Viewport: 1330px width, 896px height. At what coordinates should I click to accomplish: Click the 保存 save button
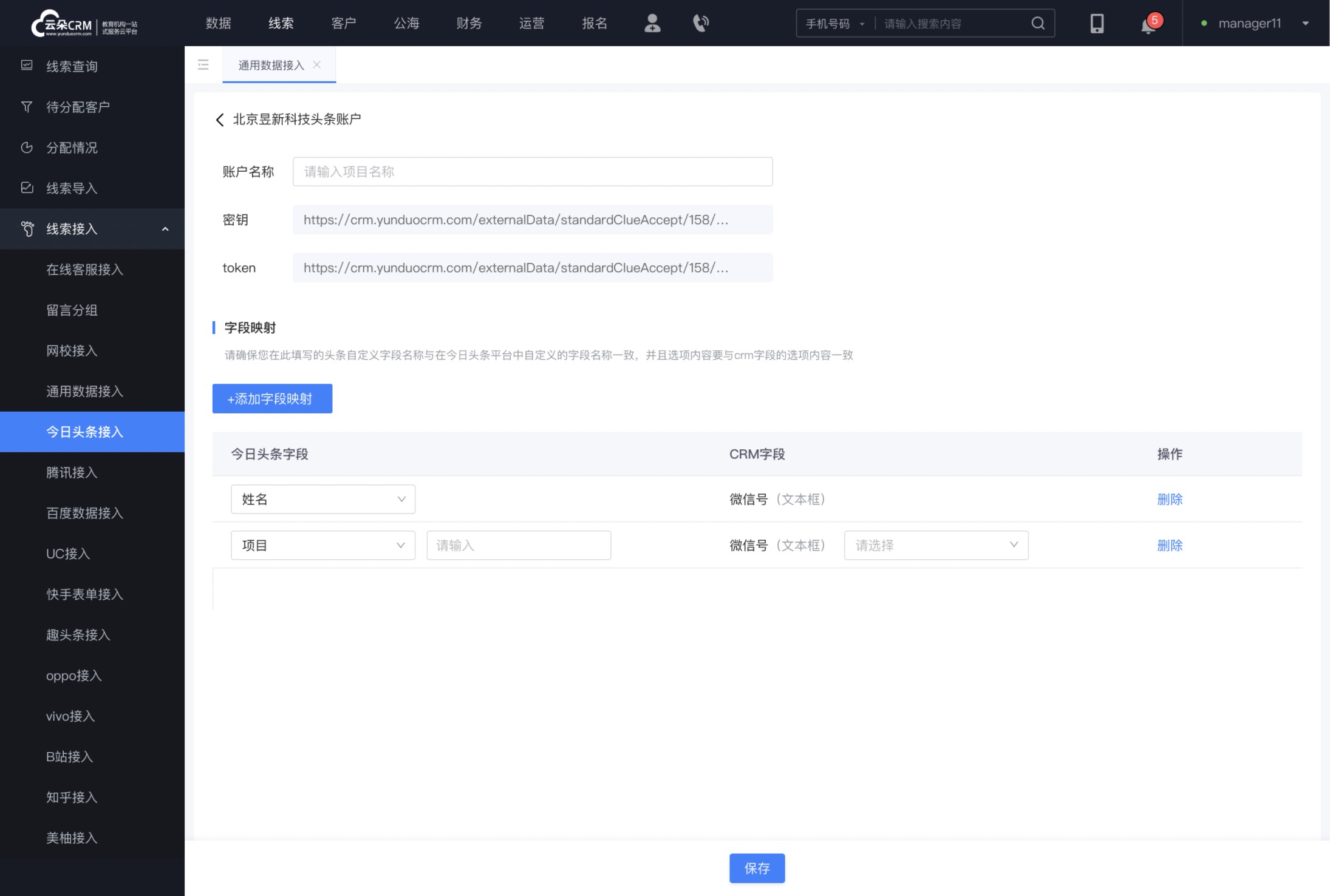click(757, 868)
